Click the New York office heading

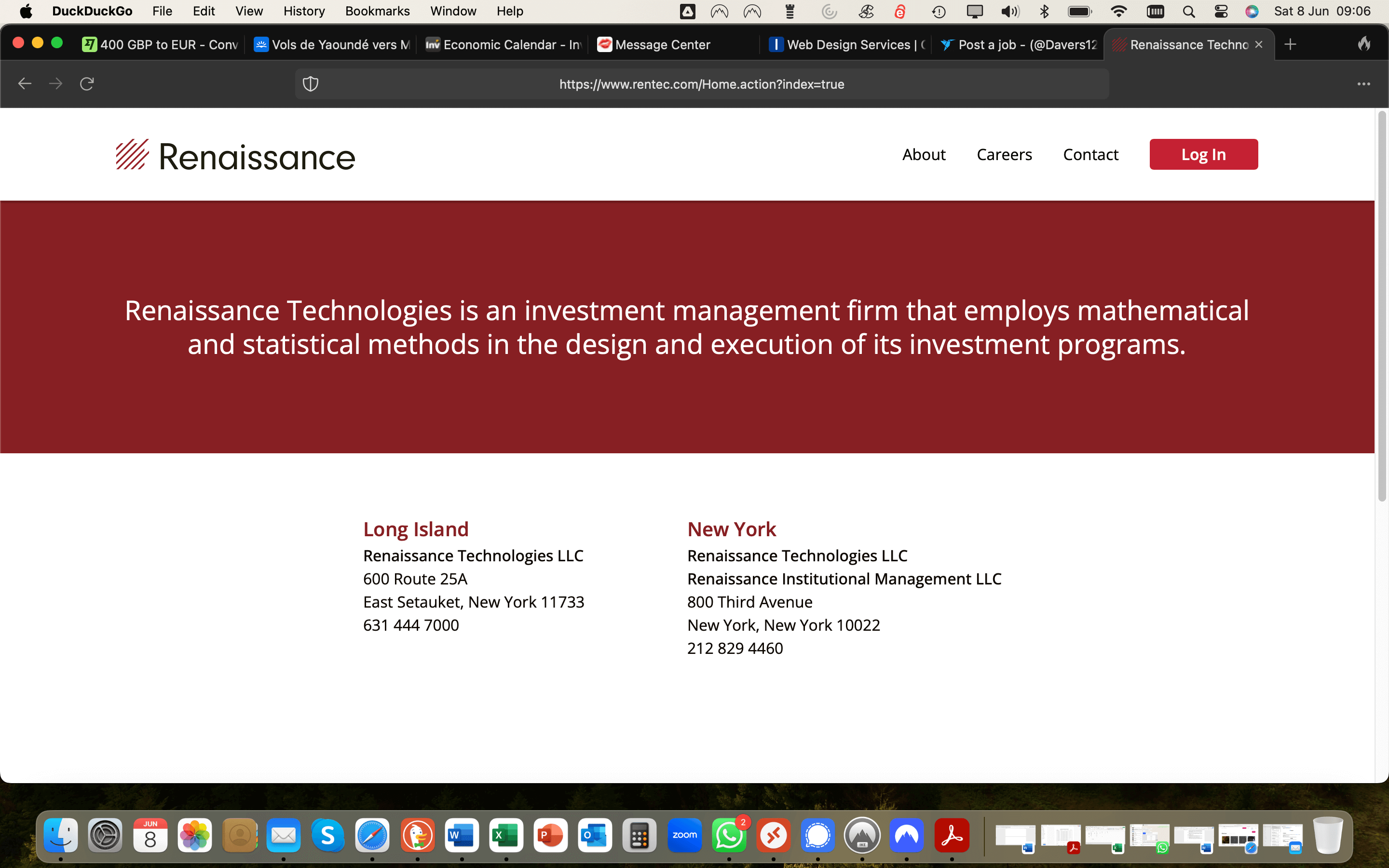click(x=731, y=529)
